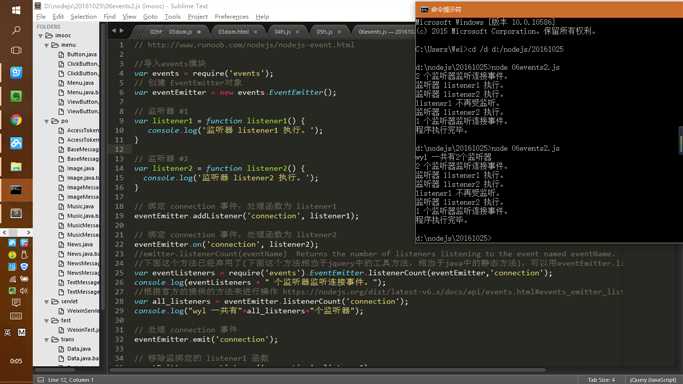683x384 pixels.
Task: Collapse the servlet folder in the sidebar
Action: 47,301
